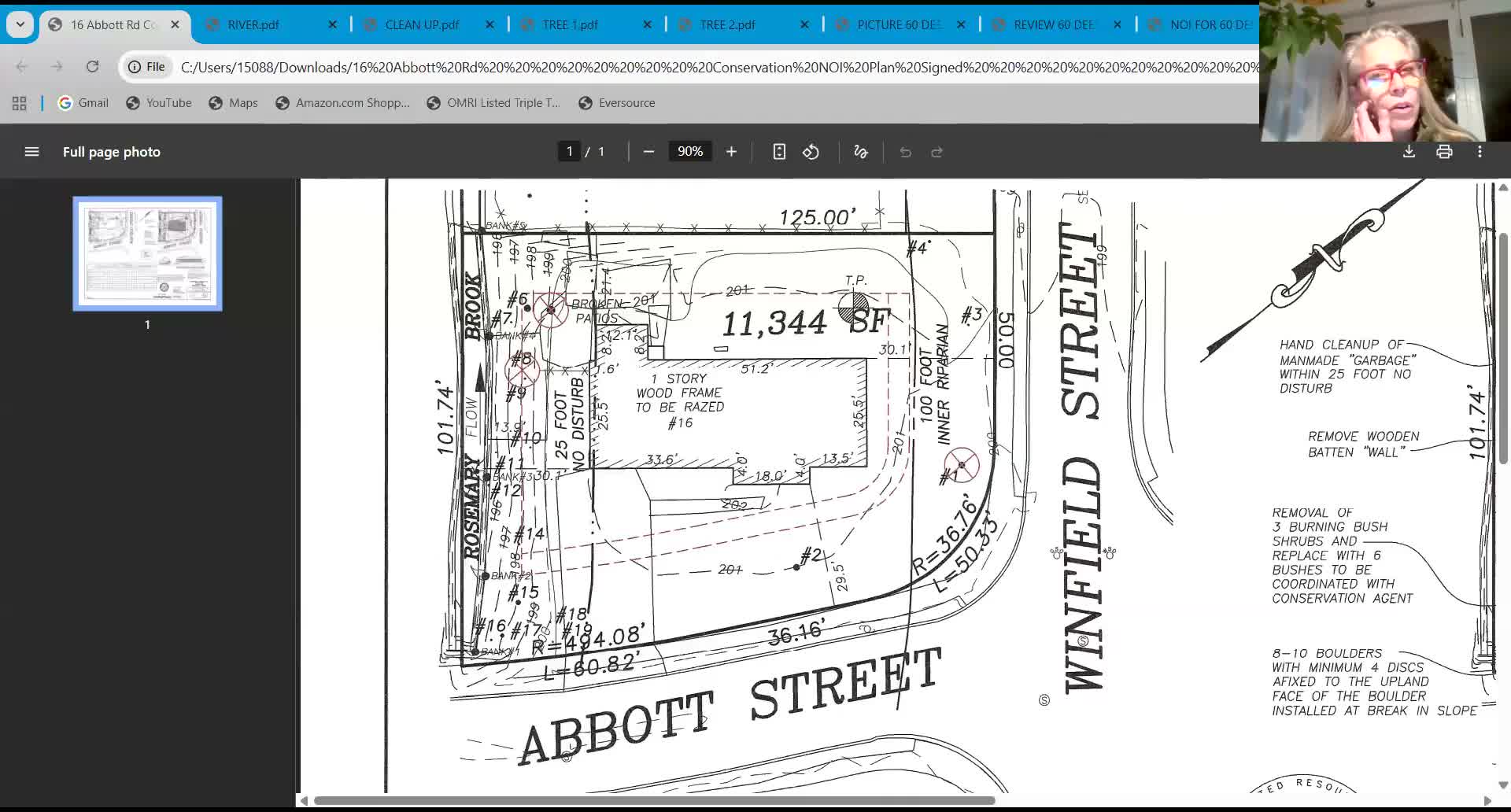The height and width of the screenshot is (812, 1511).
Task: Open the Gmail bookmark
Action: (82, 102)
